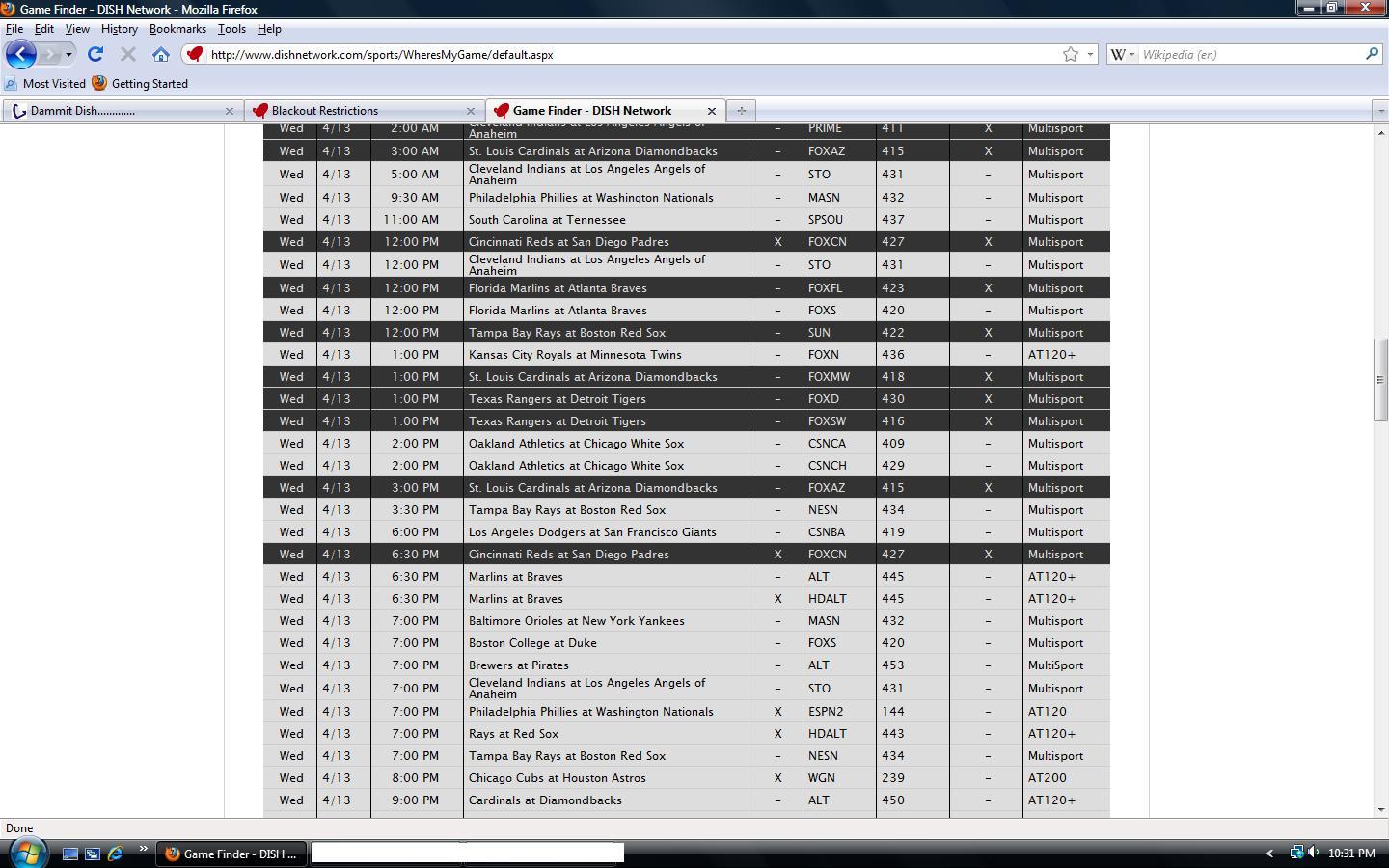Screen dimensions: 1389x868
Task: Click the volume speaker tray icon
Action: (x=1314, y=853)
